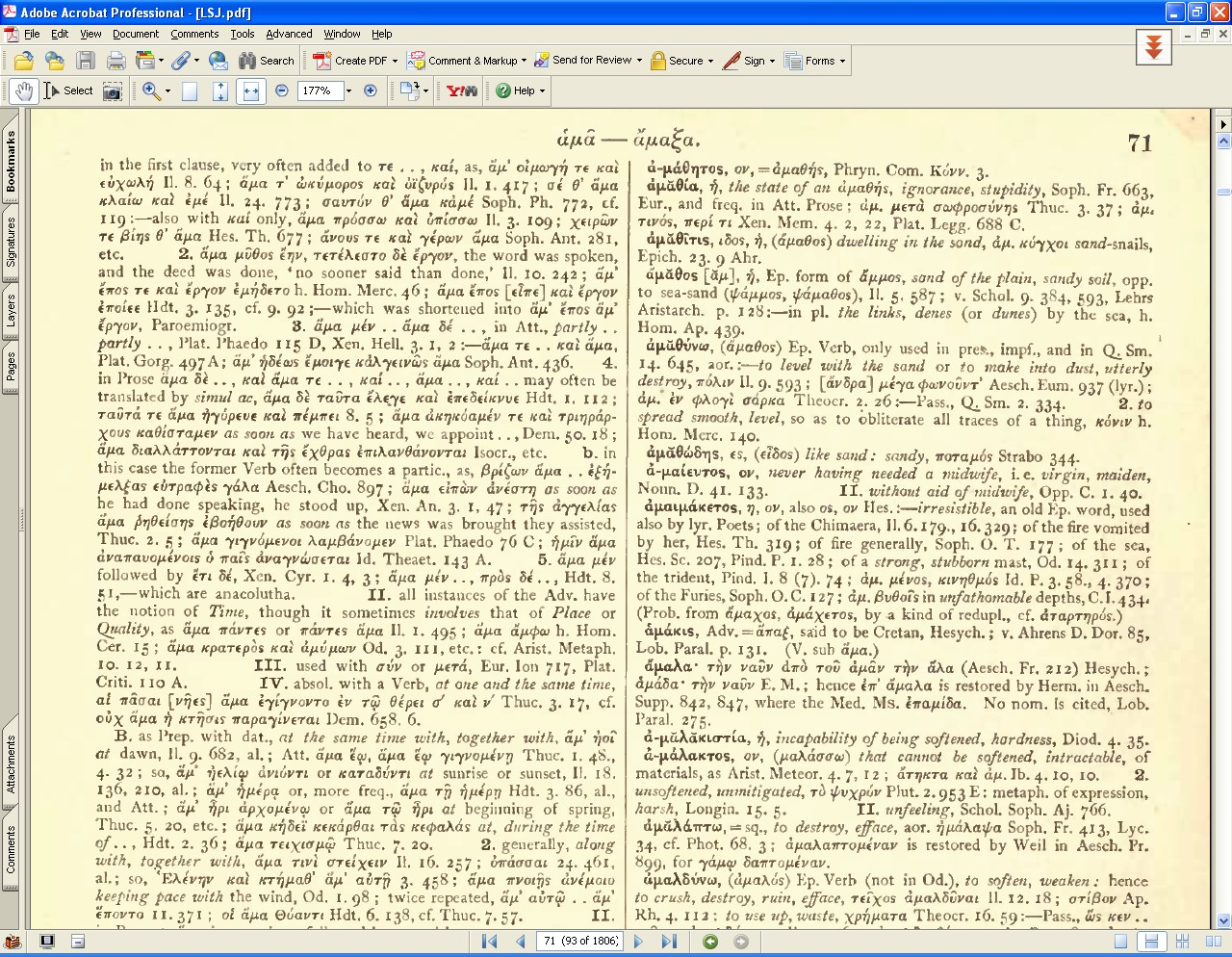Expand Comment & Markup dropdown
The height and width of the screenshot is (957, 1232).
click(x=524, y=61)
